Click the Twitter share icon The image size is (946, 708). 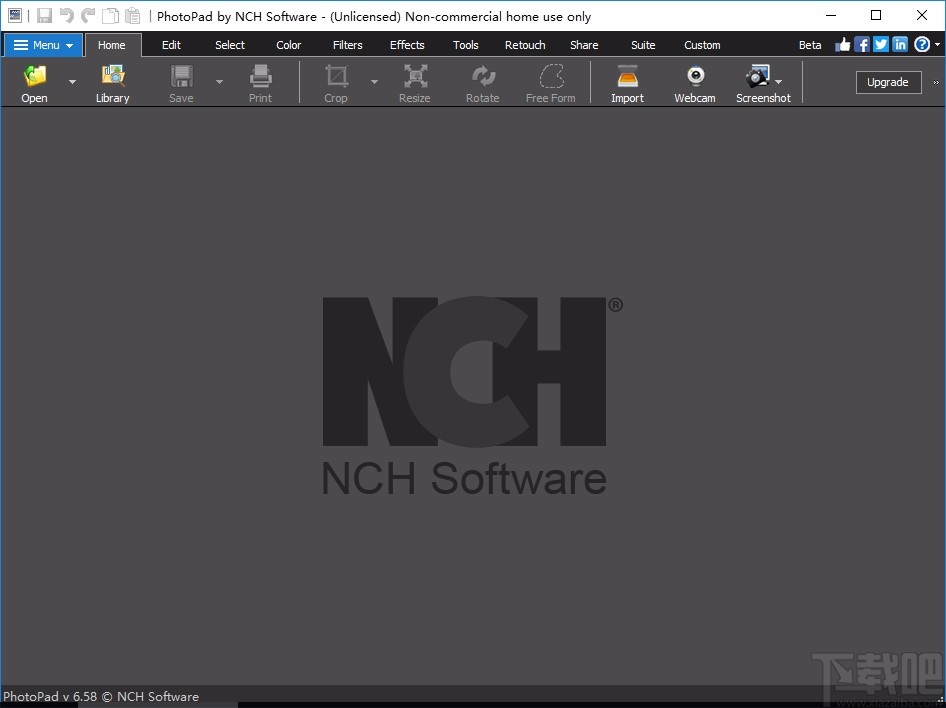point(881,45)
